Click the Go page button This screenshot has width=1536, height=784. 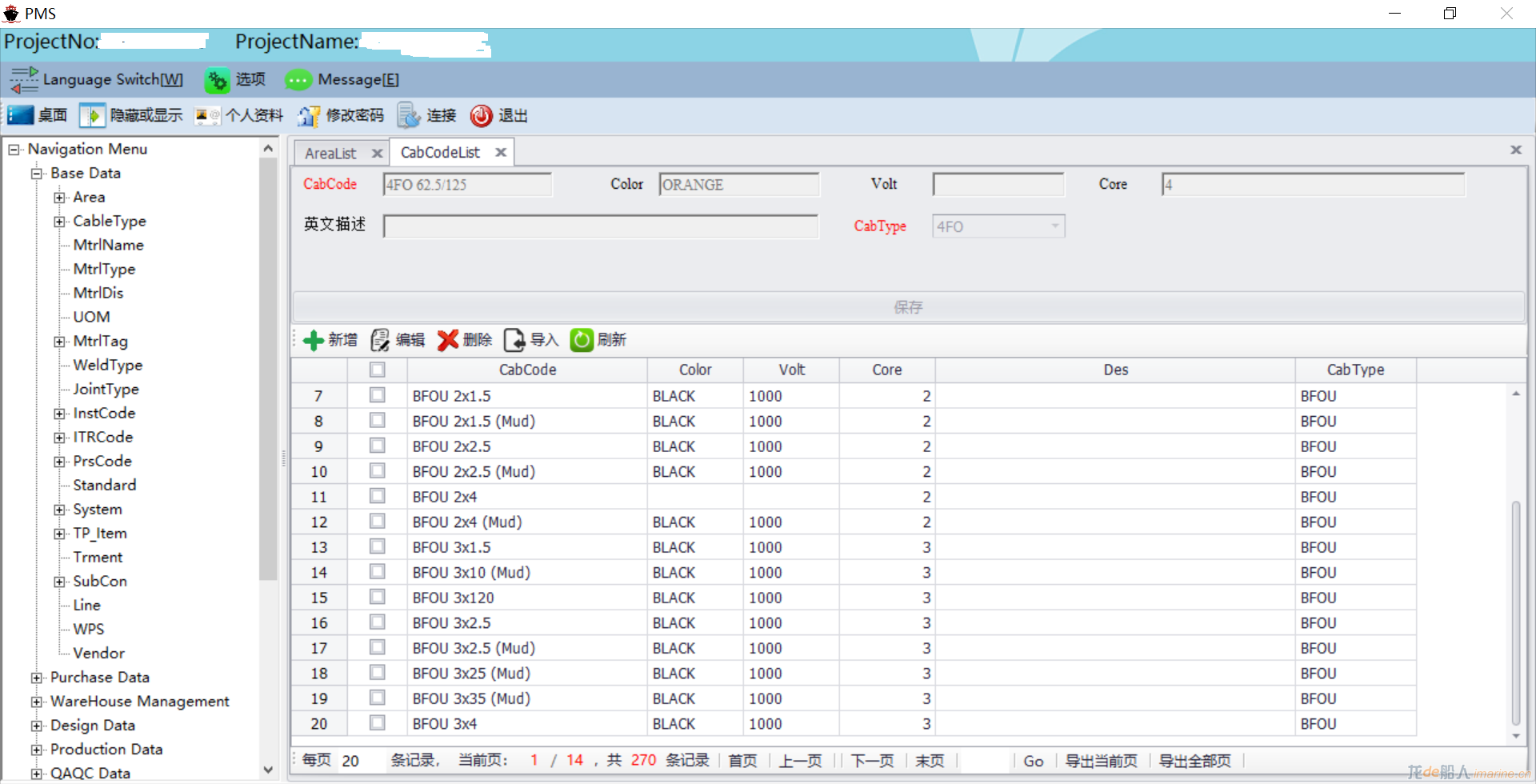click(x=1034, y=761)
